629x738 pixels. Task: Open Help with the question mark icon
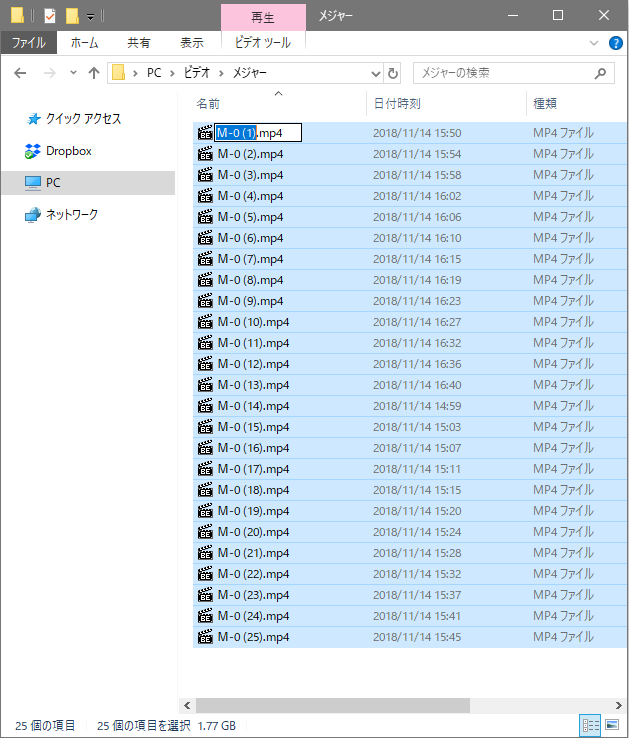tap(616, 43)
